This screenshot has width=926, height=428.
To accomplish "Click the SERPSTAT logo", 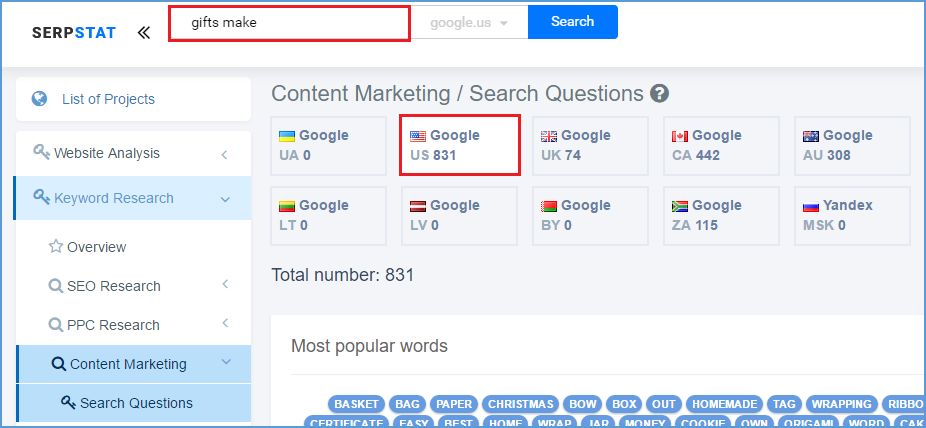I will point(73,32).
